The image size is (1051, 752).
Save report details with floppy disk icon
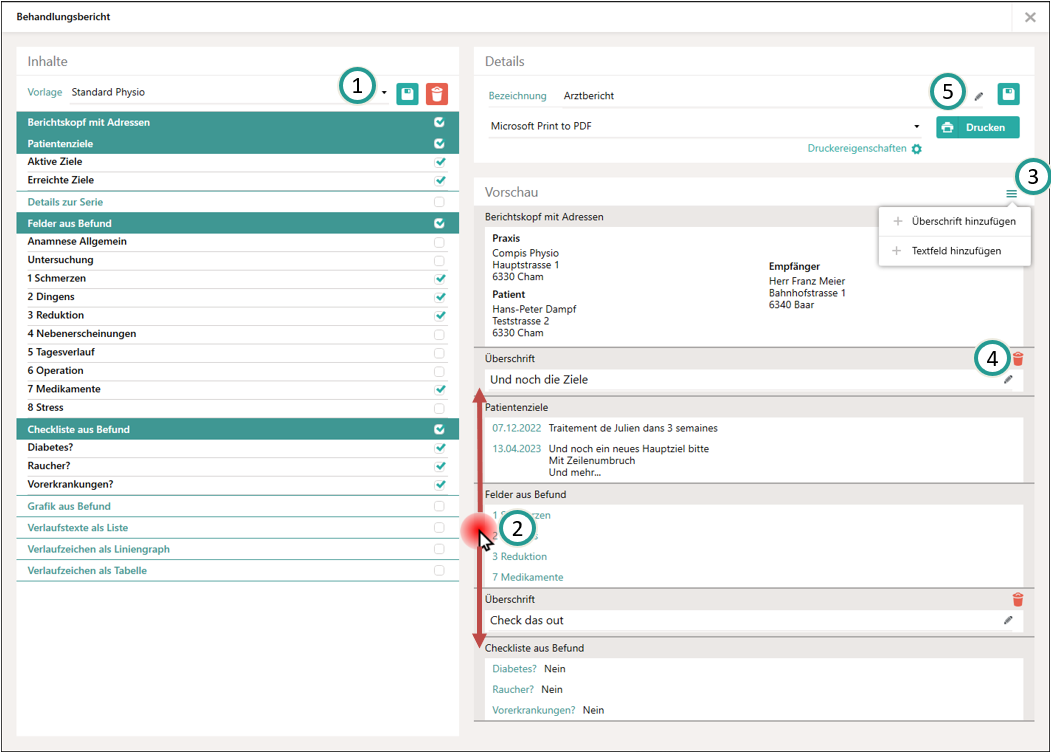(1008, 94)
